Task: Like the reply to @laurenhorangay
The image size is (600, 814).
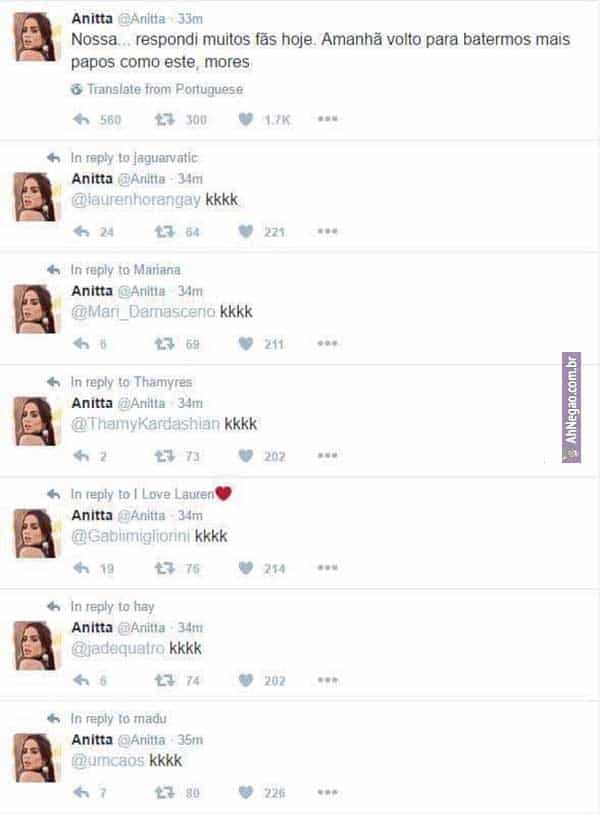Action: (x=246, y=231)
